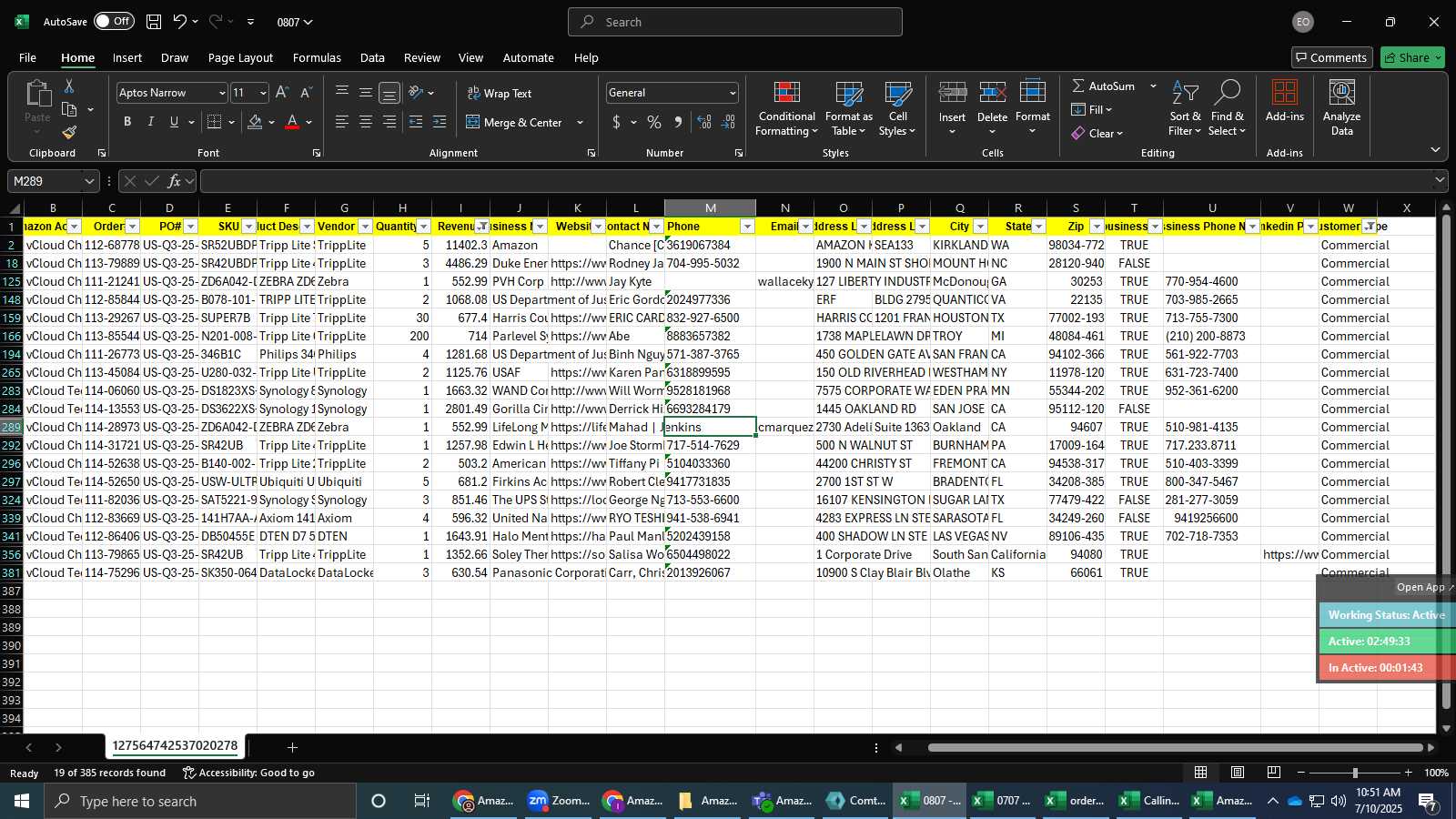Click the zoom slider handle
This screenshot has height=819, width=1456.
(1355, 773)
